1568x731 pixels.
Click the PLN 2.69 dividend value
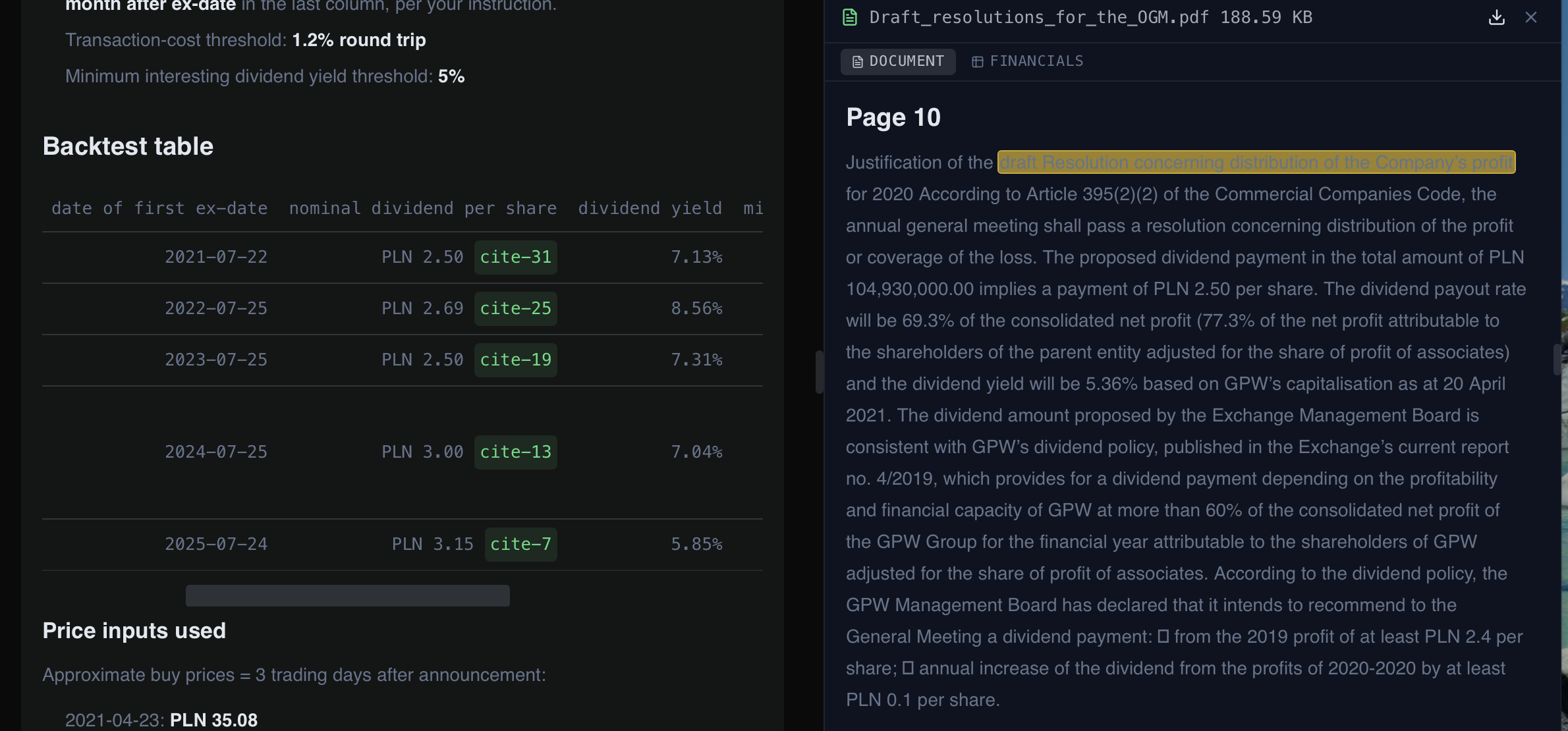pos(422,308)
